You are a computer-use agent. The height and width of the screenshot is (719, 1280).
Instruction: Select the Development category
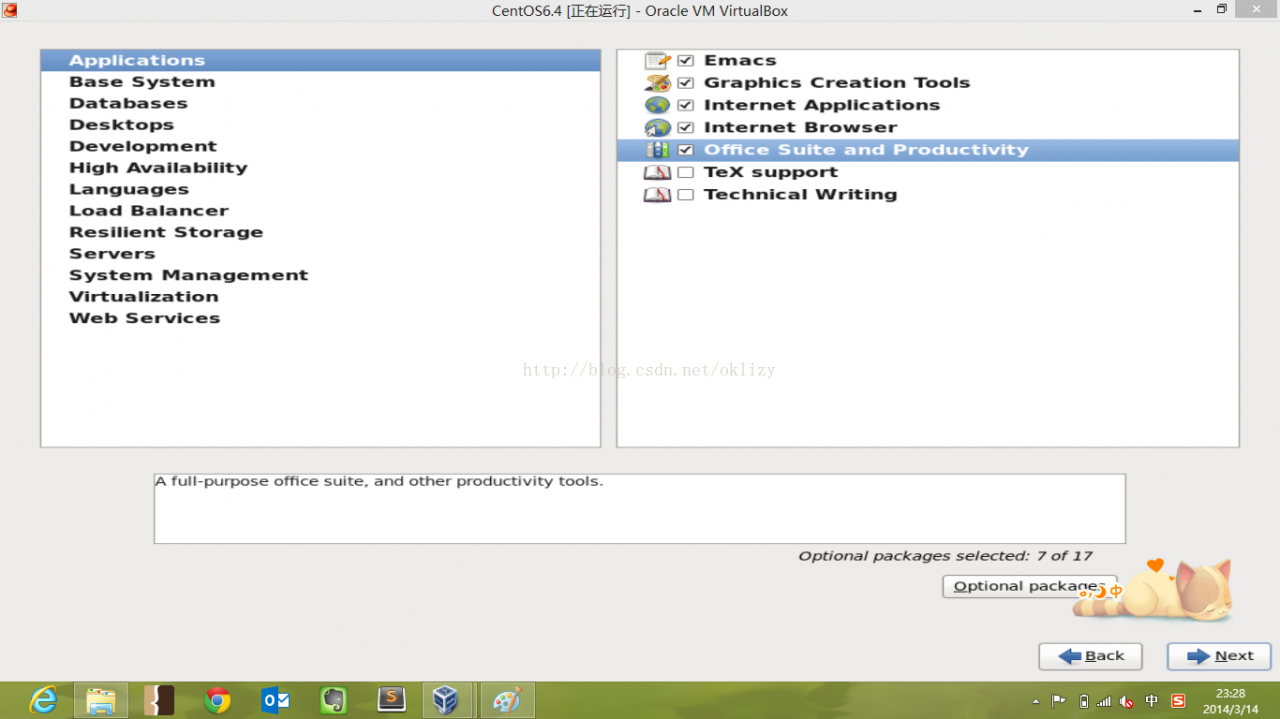(x=320, y=147)
